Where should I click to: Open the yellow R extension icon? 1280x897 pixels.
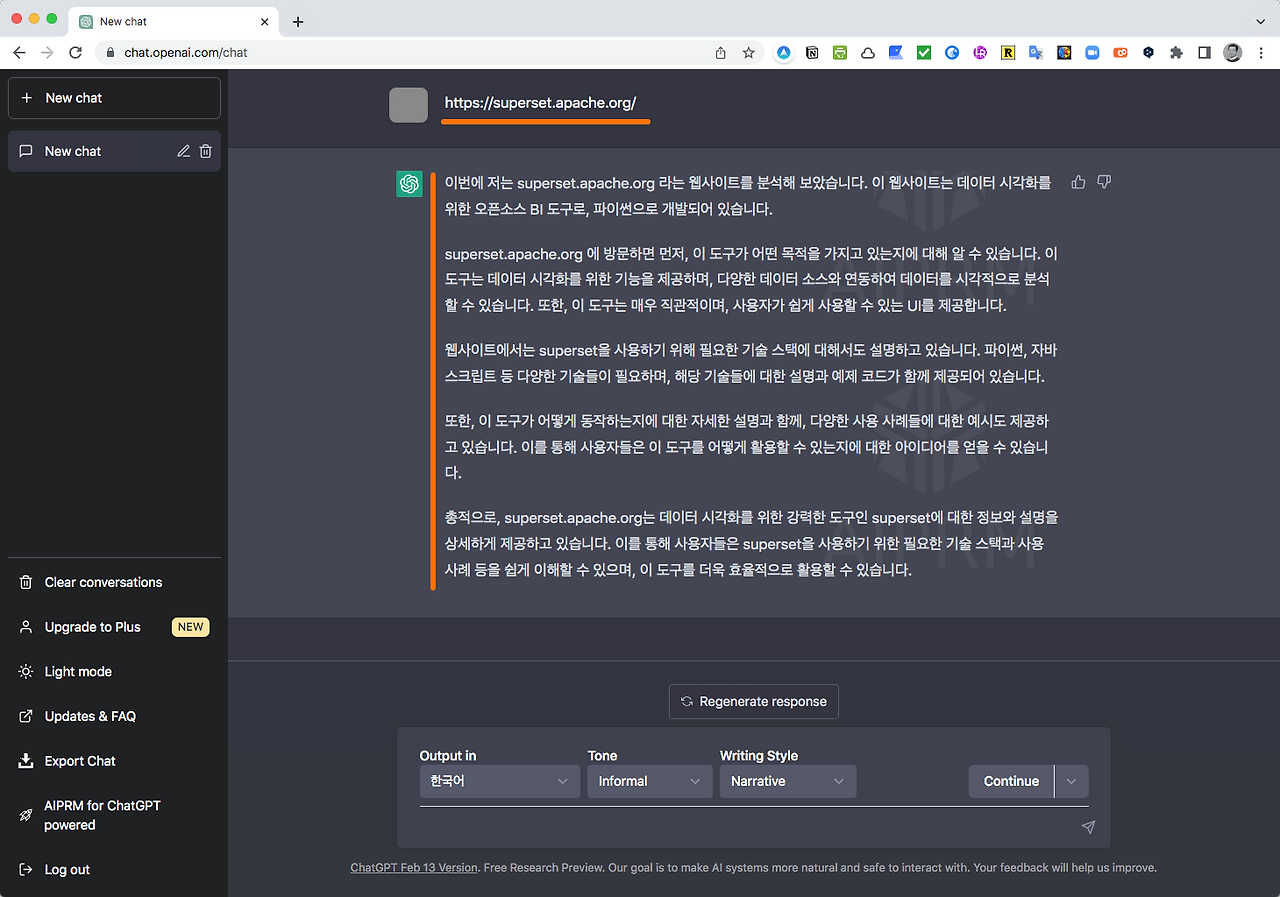pyautogui.click(x=1008, y=52)
